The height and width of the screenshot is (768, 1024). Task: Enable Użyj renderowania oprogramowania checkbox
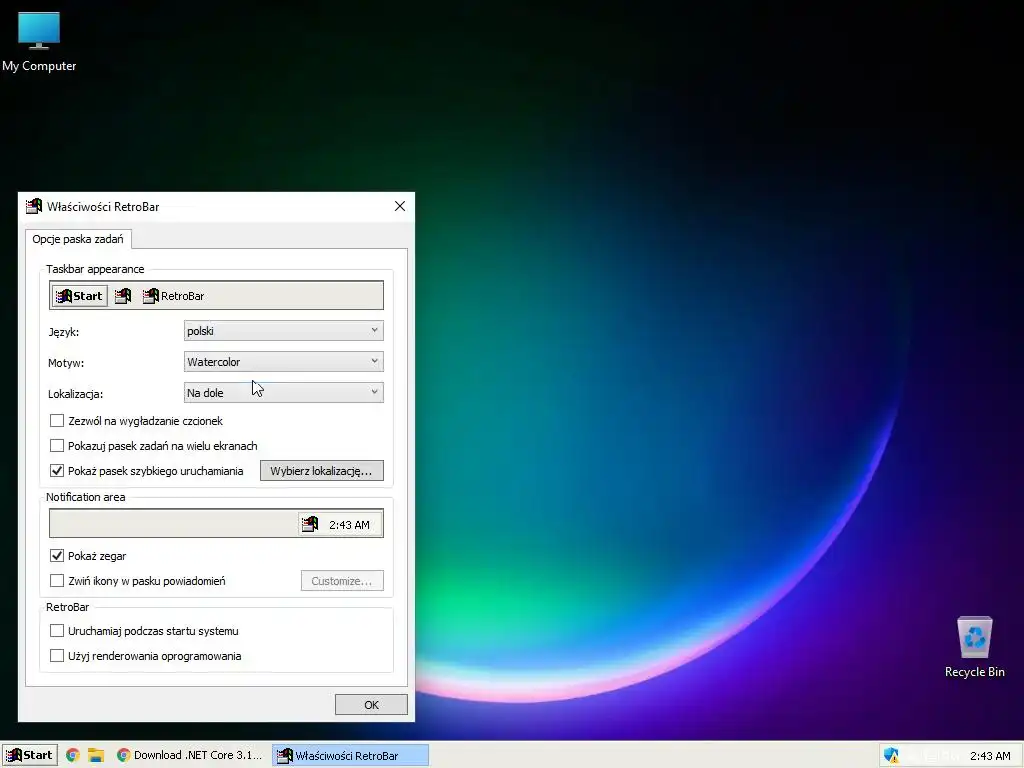coord(57,656)
